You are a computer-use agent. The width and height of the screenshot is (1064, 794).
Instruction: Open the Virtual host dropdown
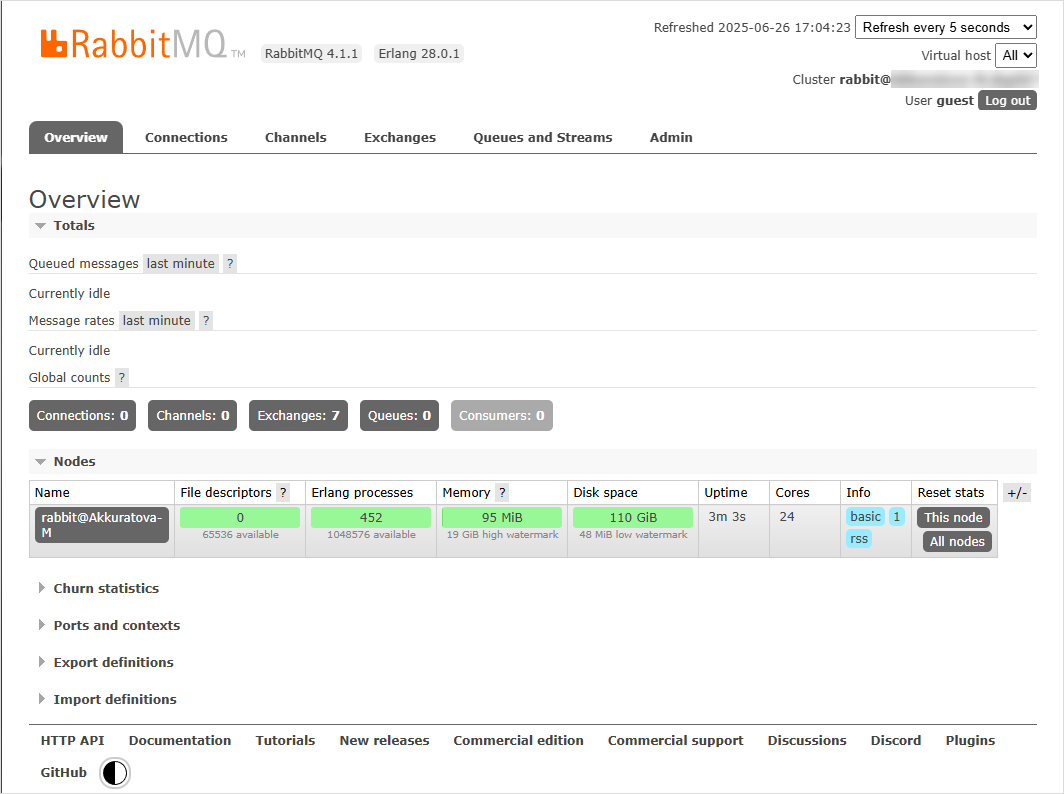(1015, 56)
